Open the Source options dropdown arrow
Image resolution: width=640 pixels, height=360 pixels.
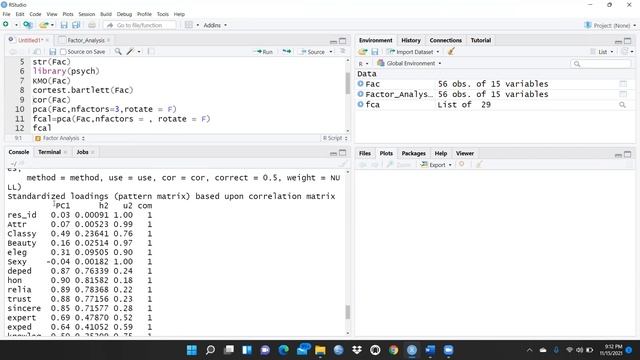coord(331,52)
